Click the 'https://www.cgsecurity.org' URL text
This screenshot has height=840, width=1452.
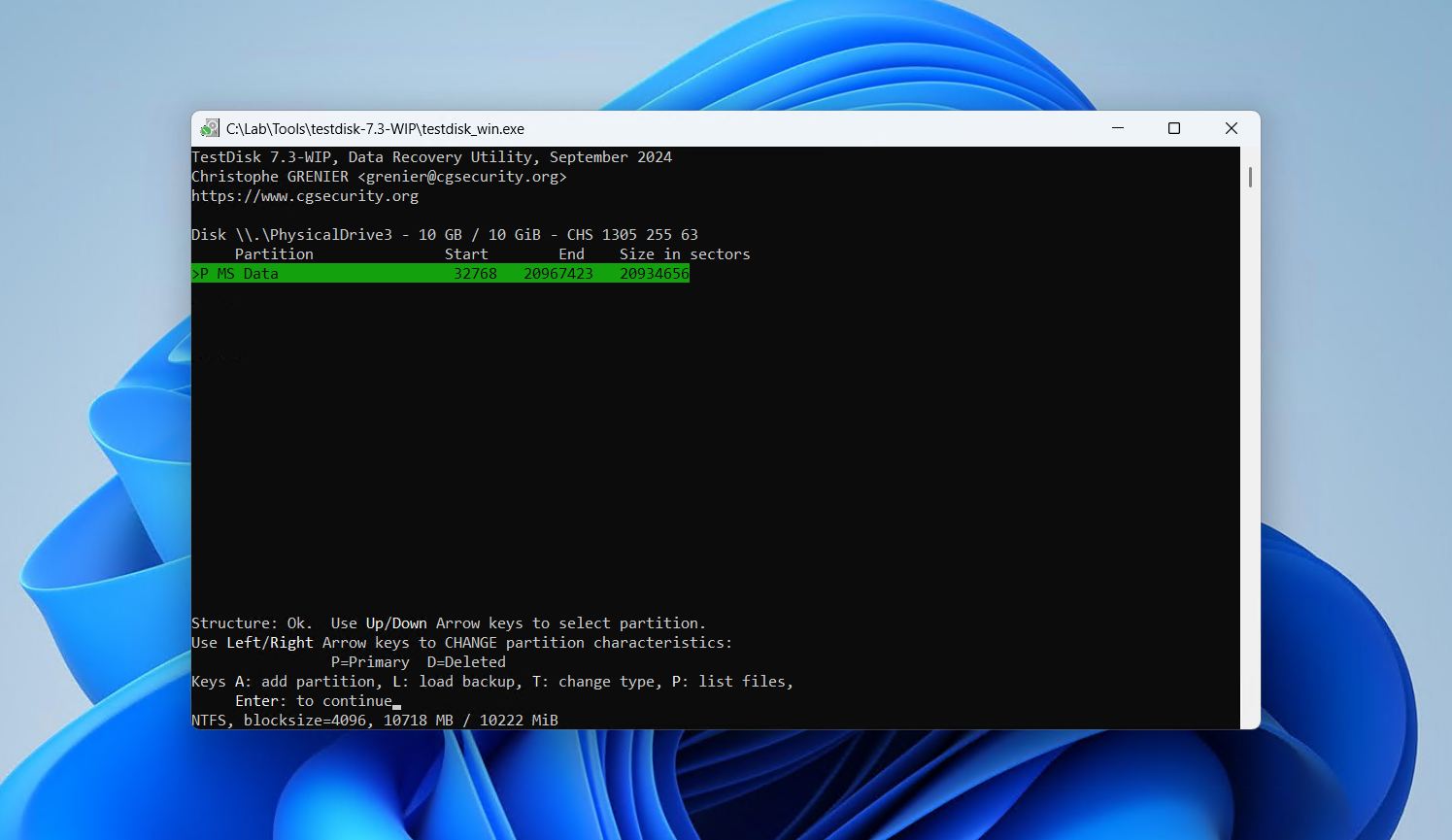[x=305, y=196]
